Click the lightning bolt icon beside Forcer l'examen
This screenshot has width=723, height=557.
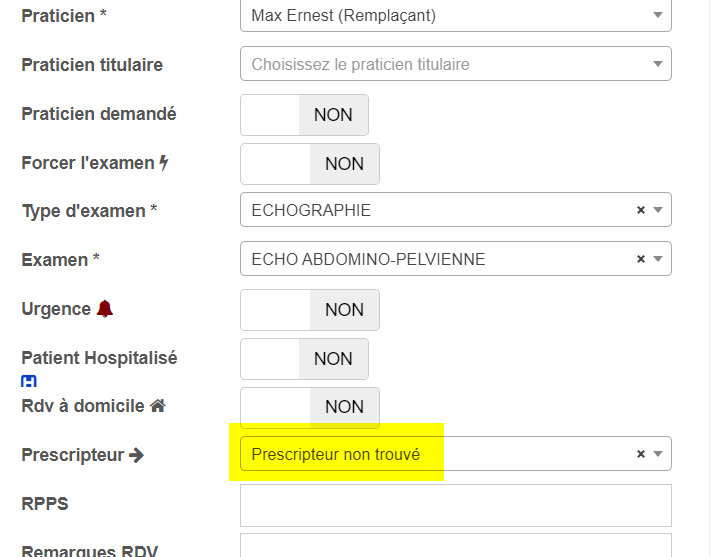164,162
